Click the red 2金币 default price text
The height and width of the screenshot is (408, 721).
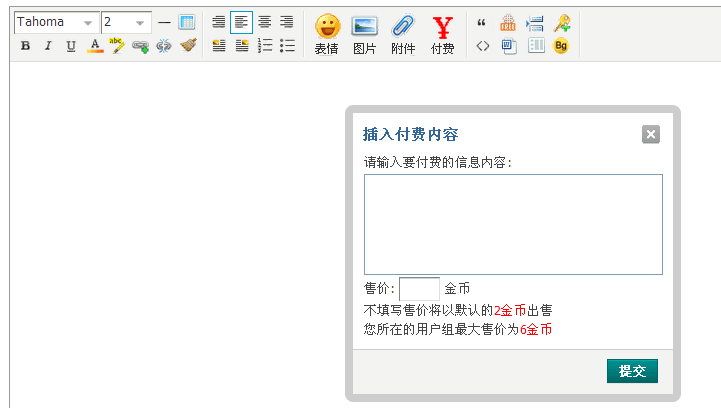(509, 310)
